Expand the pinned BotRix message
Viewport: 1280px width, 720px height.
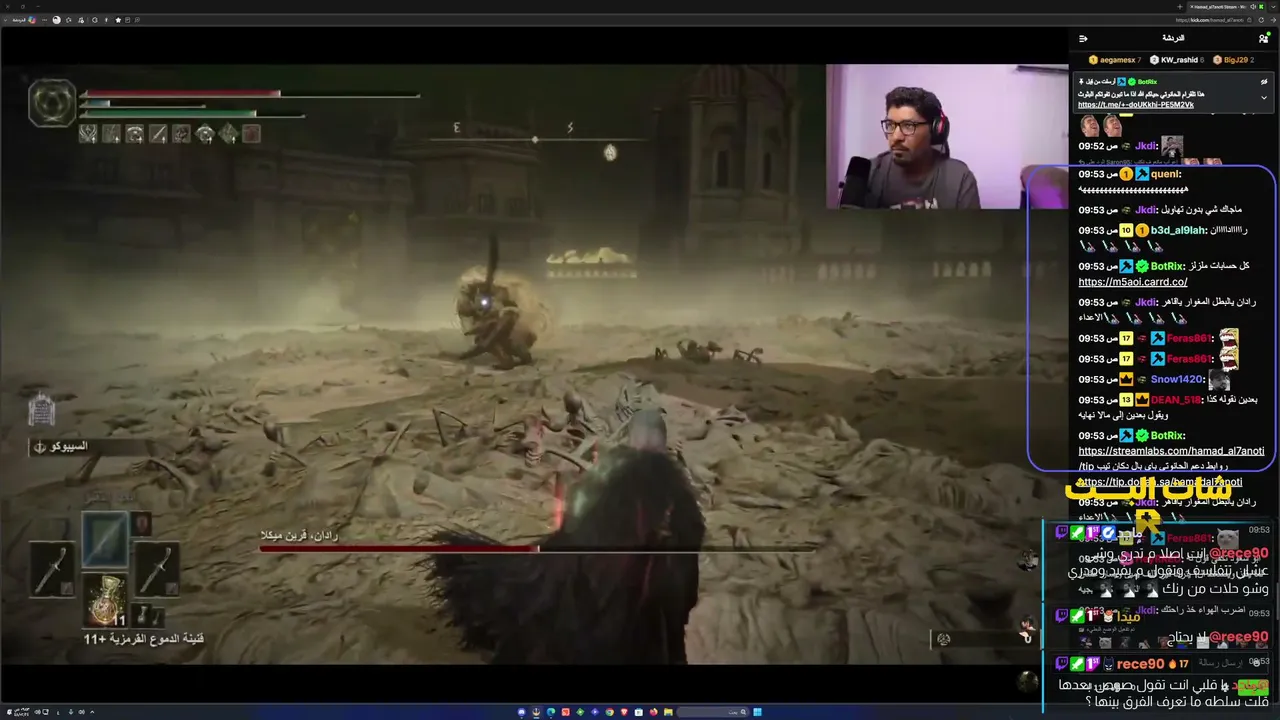click(x=1264, y=98)
